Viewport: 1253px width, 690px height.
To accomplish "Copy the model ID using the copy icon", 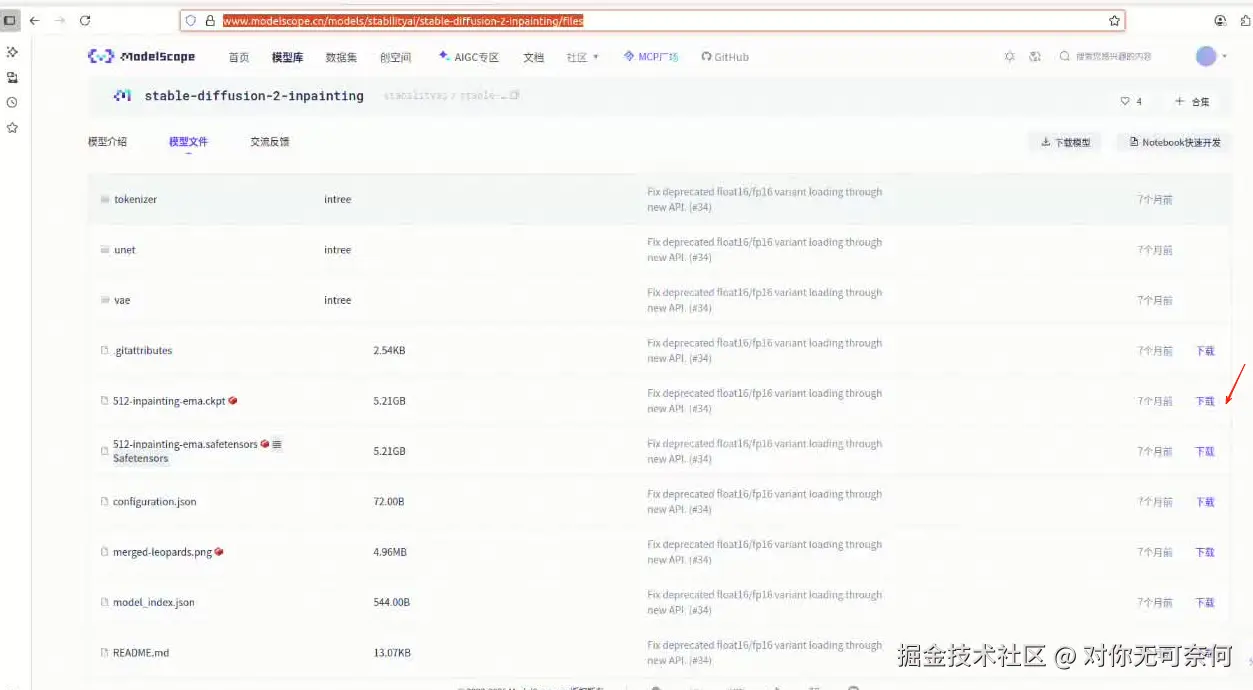I will click(515, 96).
